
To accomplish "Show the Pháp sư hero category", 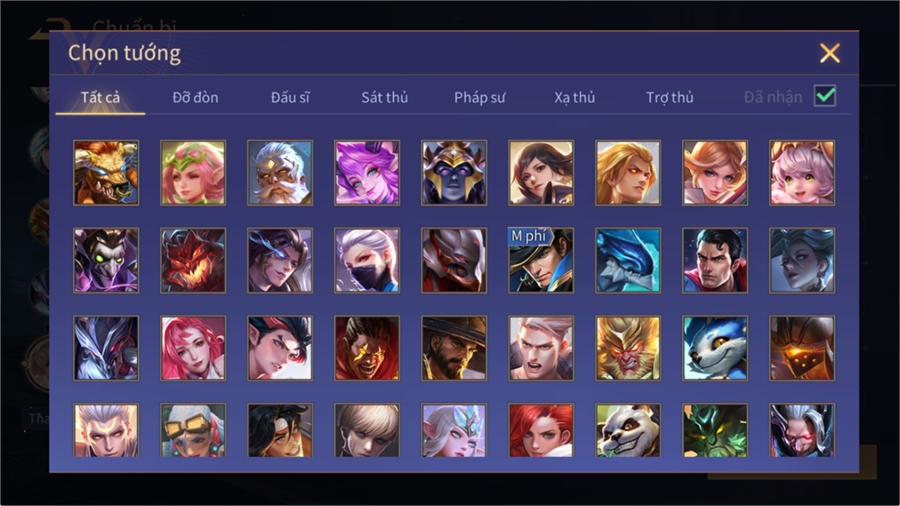I will (479, 98).
